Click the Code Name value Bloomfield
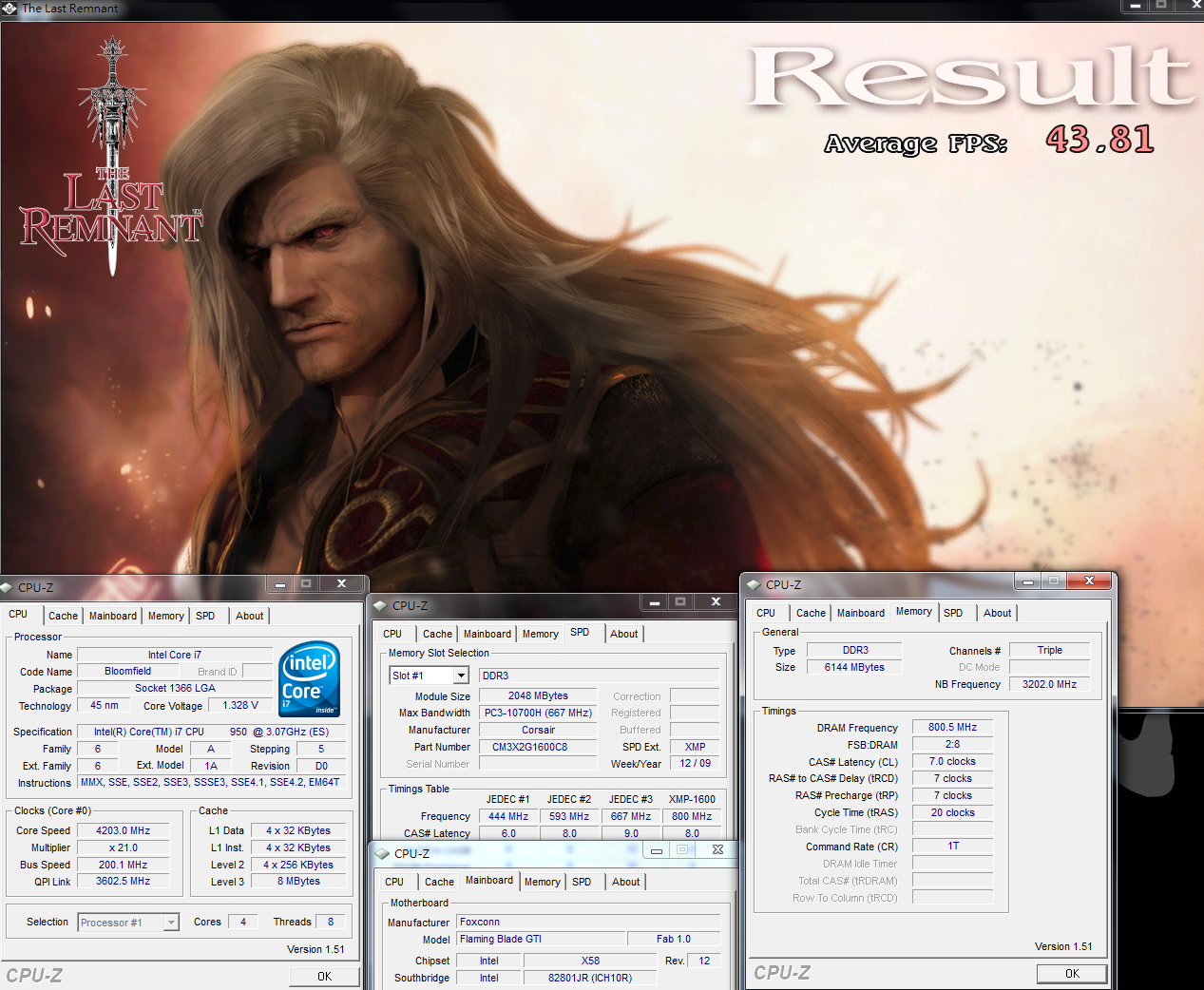This screenshot has width=1204, height=990. [x=127, y=671]
